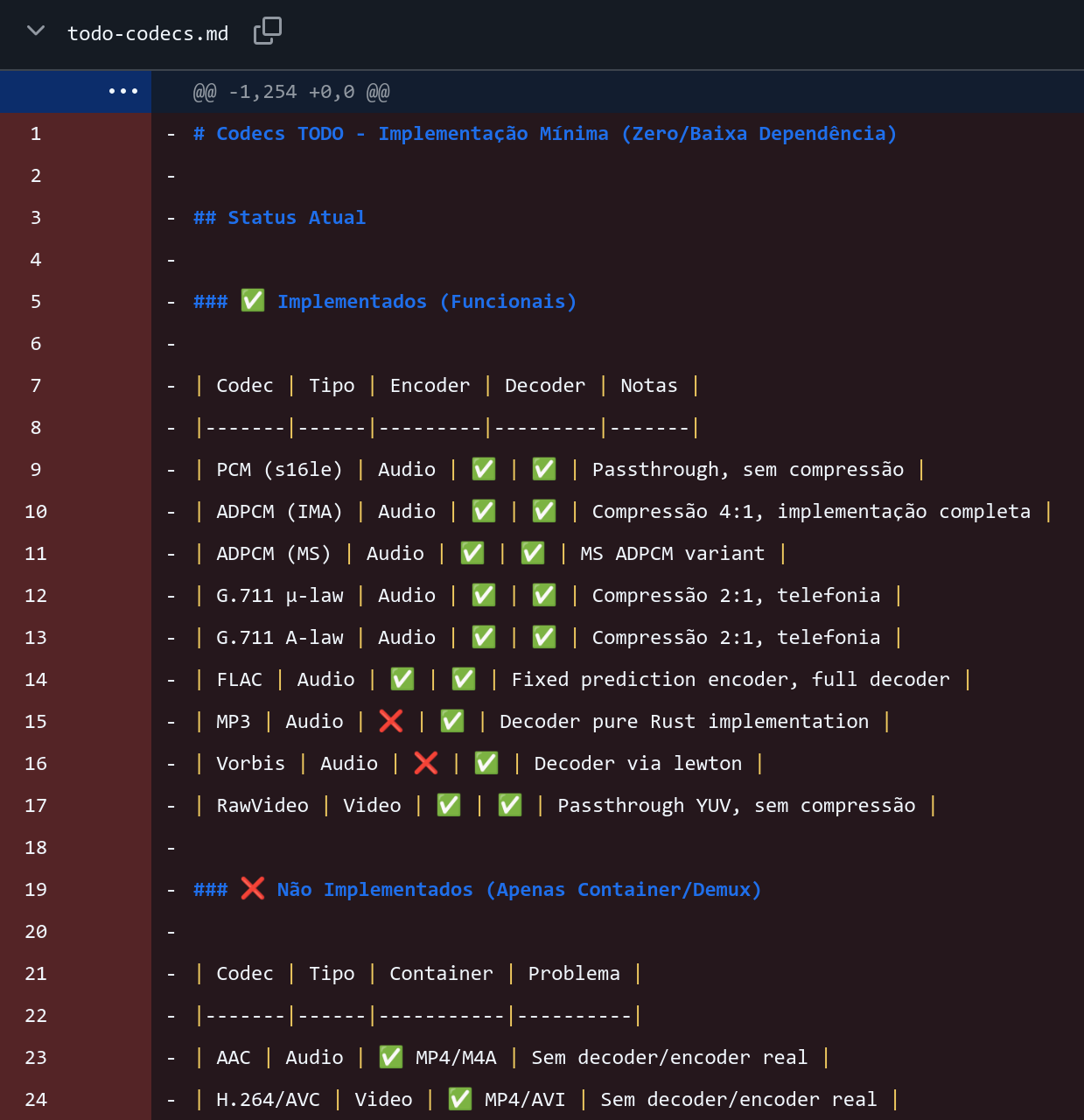Select line number 1 in the diff

point(36,134)
